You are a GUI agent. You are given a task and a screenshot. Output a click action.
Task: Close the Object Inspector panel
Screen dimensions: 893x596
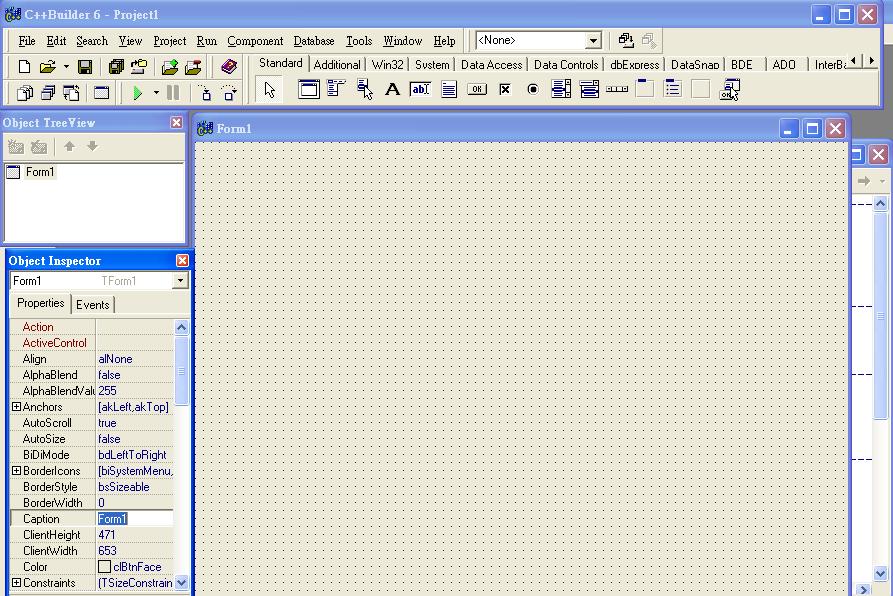(182, 260)
